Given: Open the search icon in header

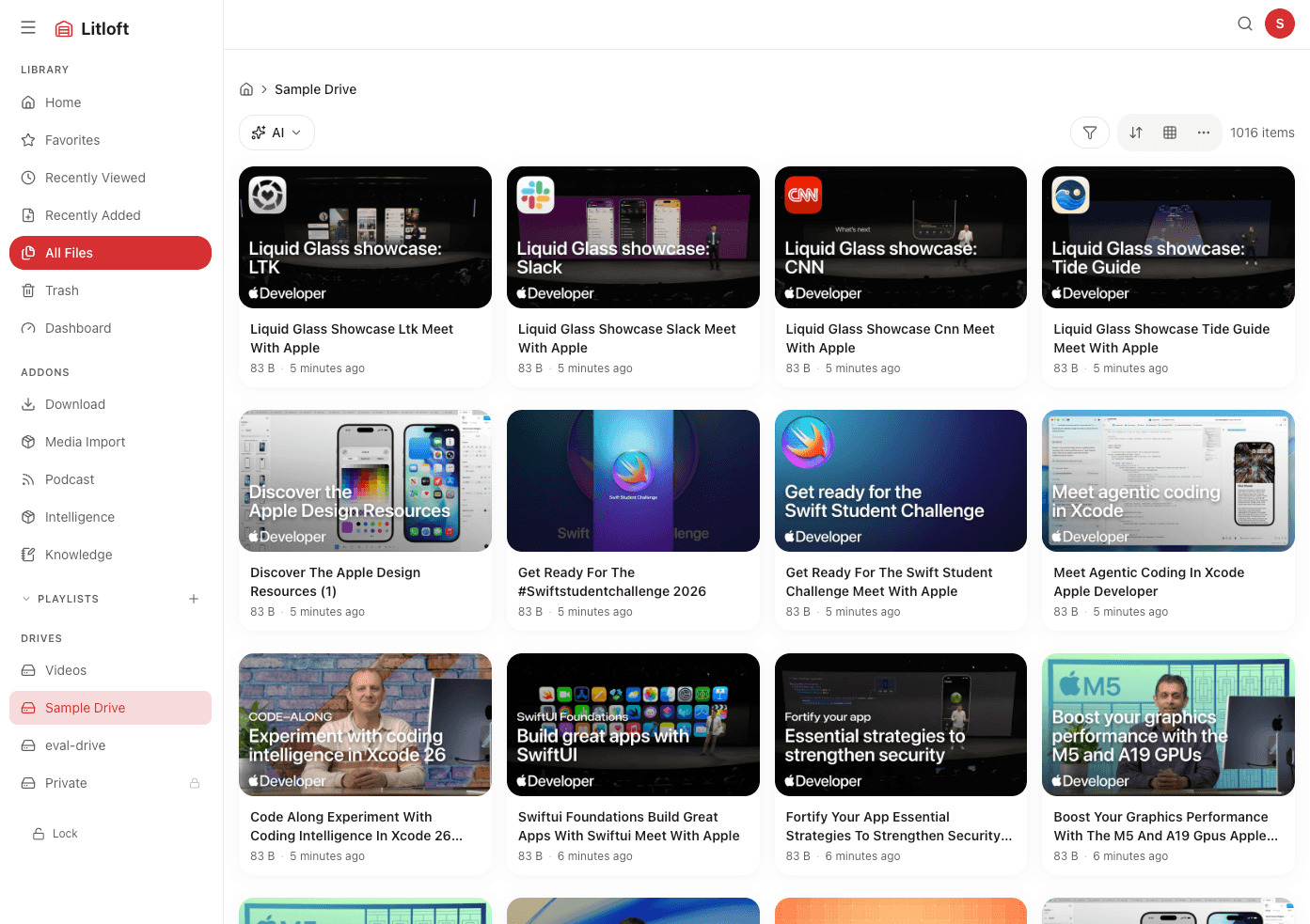Looking at the screenshot, I should point(1245,23).
